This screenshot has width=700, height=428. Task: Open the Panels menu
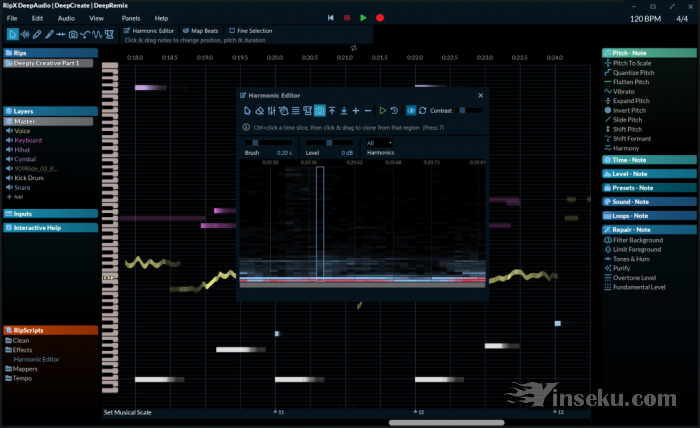[130, 18]
